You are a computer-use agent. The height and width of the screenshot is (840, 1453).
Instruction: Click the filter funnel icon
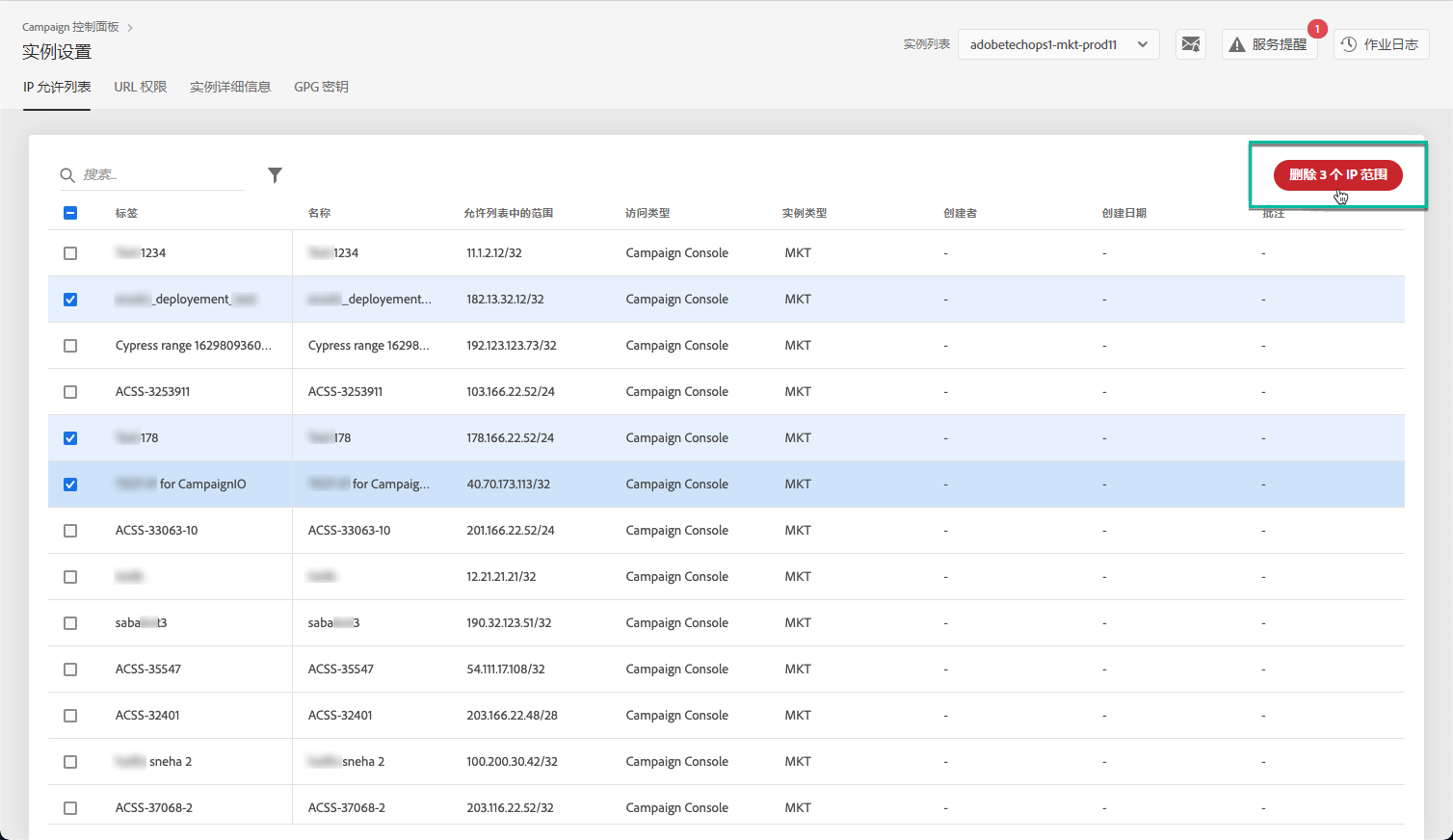(x=275, y=175)
